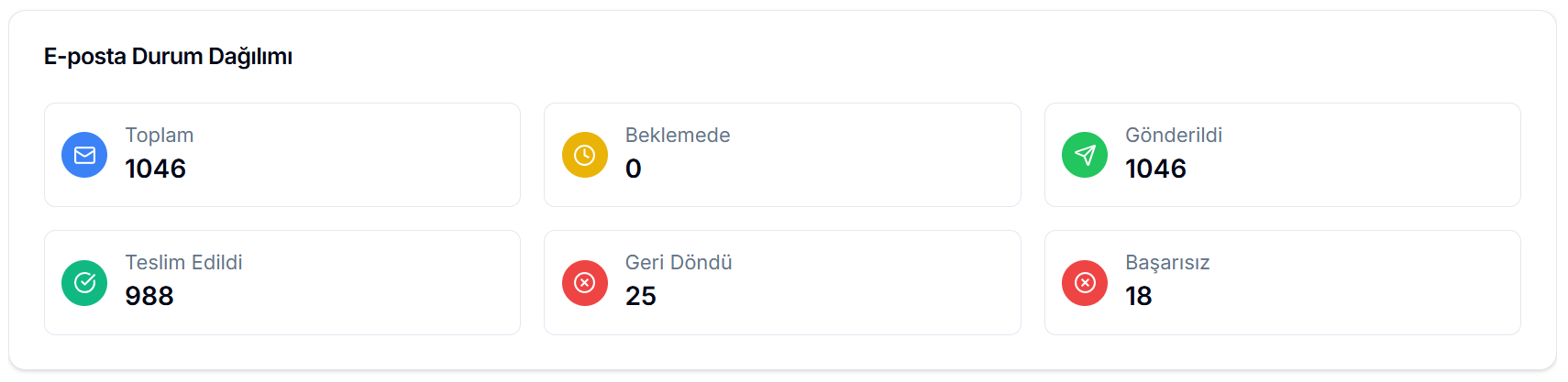Click the 1046 value under Toplam
This screenshot has height=382, width=1568.
156,169
